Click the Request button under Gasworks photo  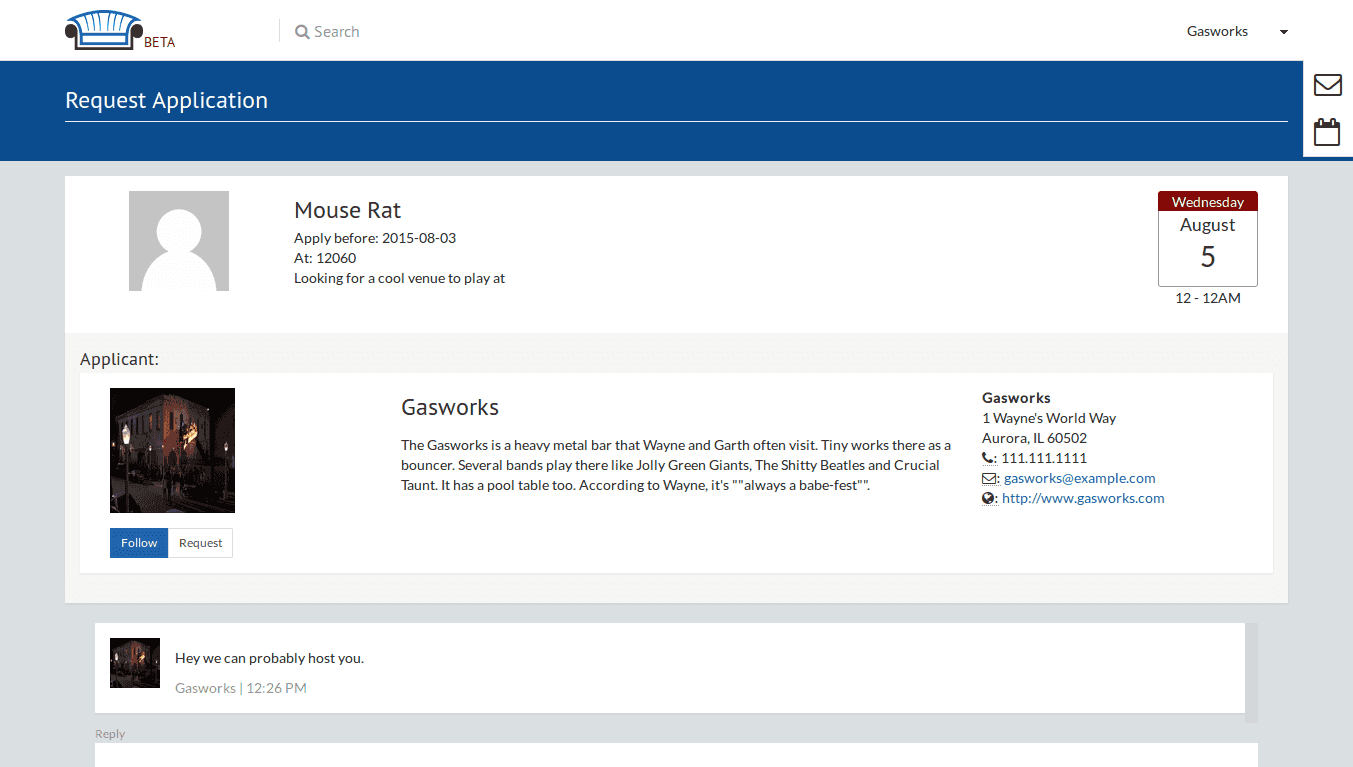[x=200, y=543]
